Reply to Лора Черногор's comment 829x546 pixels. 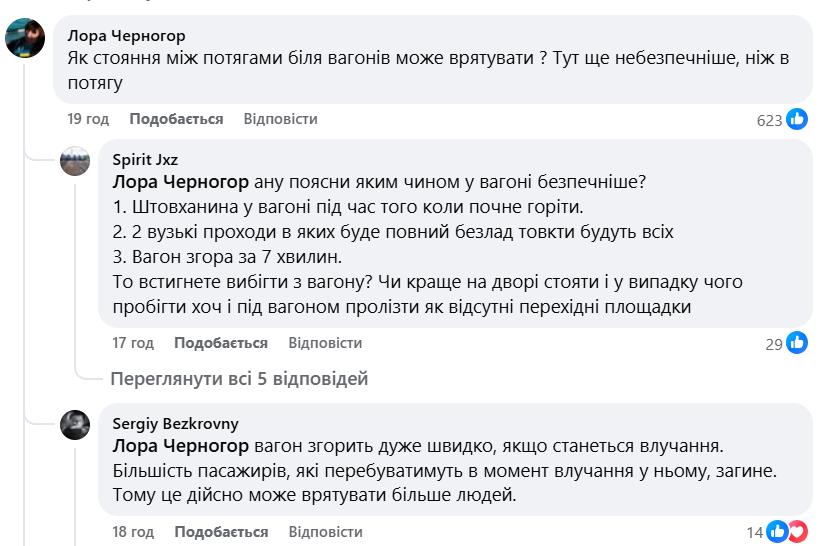coord(280,119)
